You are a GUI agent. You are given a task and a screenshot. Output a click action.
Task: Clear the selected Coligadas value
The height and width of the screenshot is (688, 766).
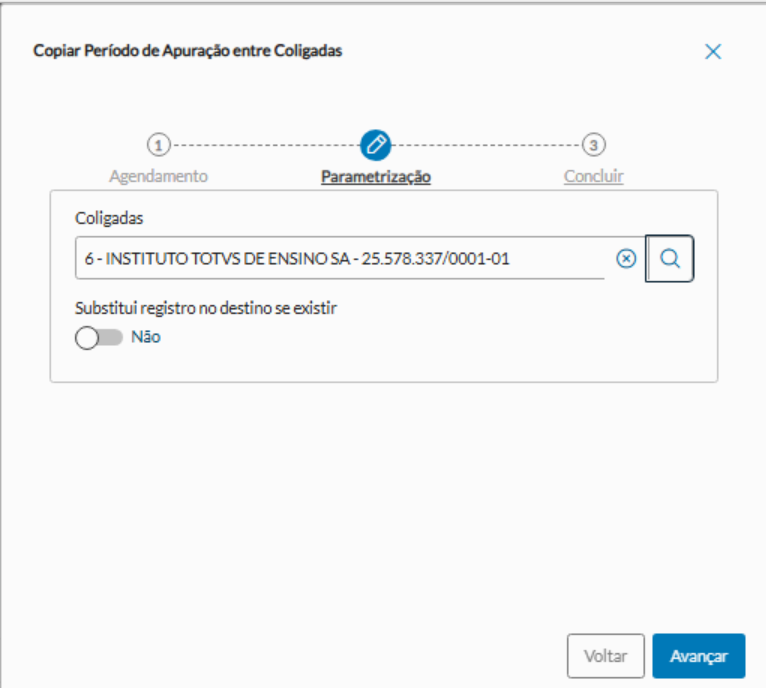pos(626,259)
